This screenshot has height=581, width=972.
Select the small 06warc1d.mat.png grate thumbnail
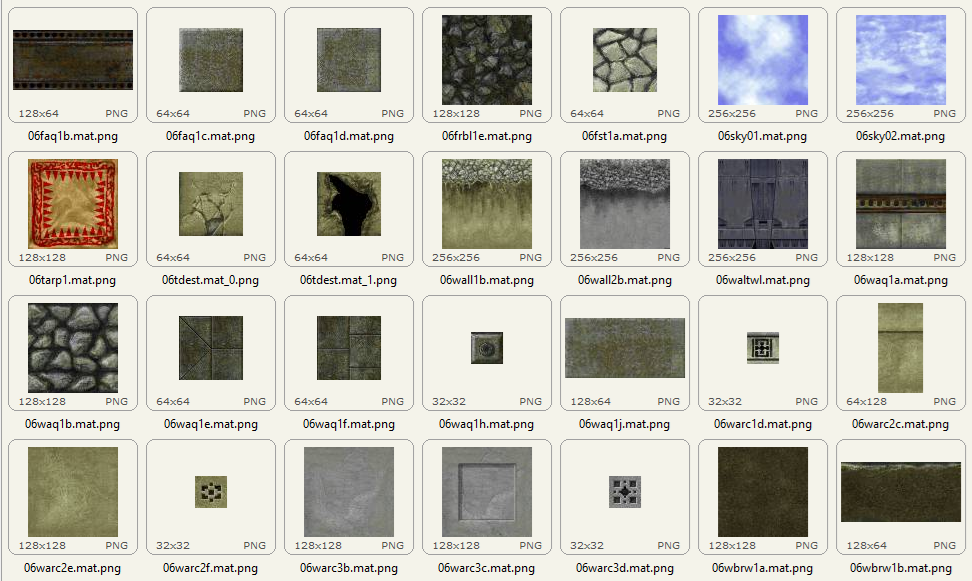coord(762,348)
